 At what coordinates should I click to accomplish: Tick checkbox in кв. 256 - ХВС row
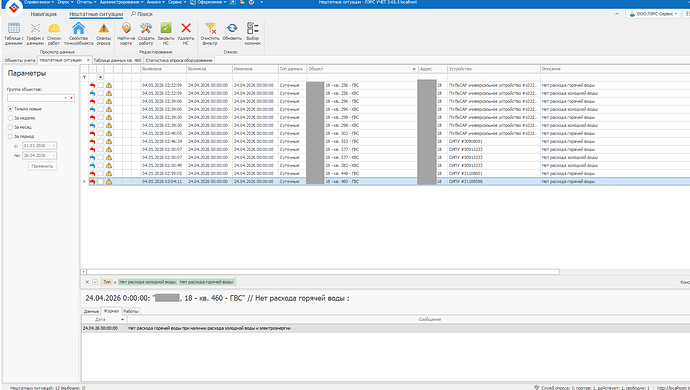(100, 93)
